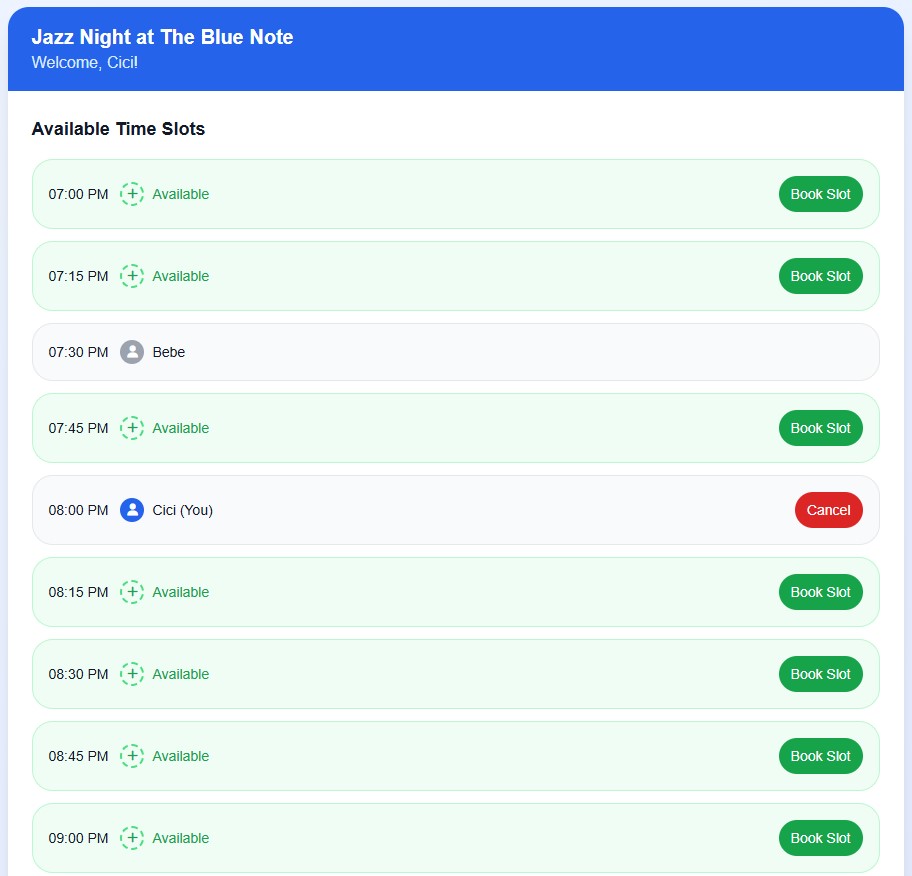Cancel Cici's 08:00 PM booking

click(828, 510)
